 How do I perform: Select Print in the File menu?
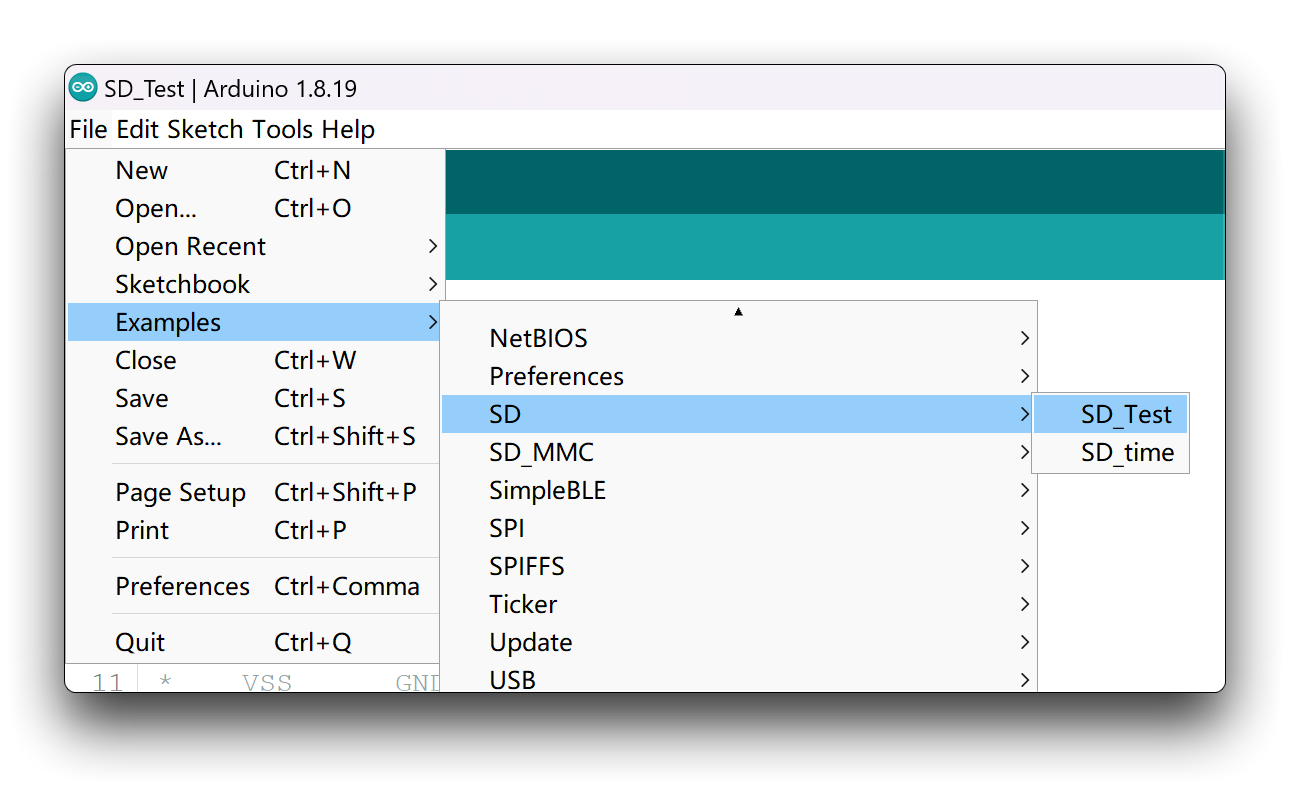[x=254, y=530]
